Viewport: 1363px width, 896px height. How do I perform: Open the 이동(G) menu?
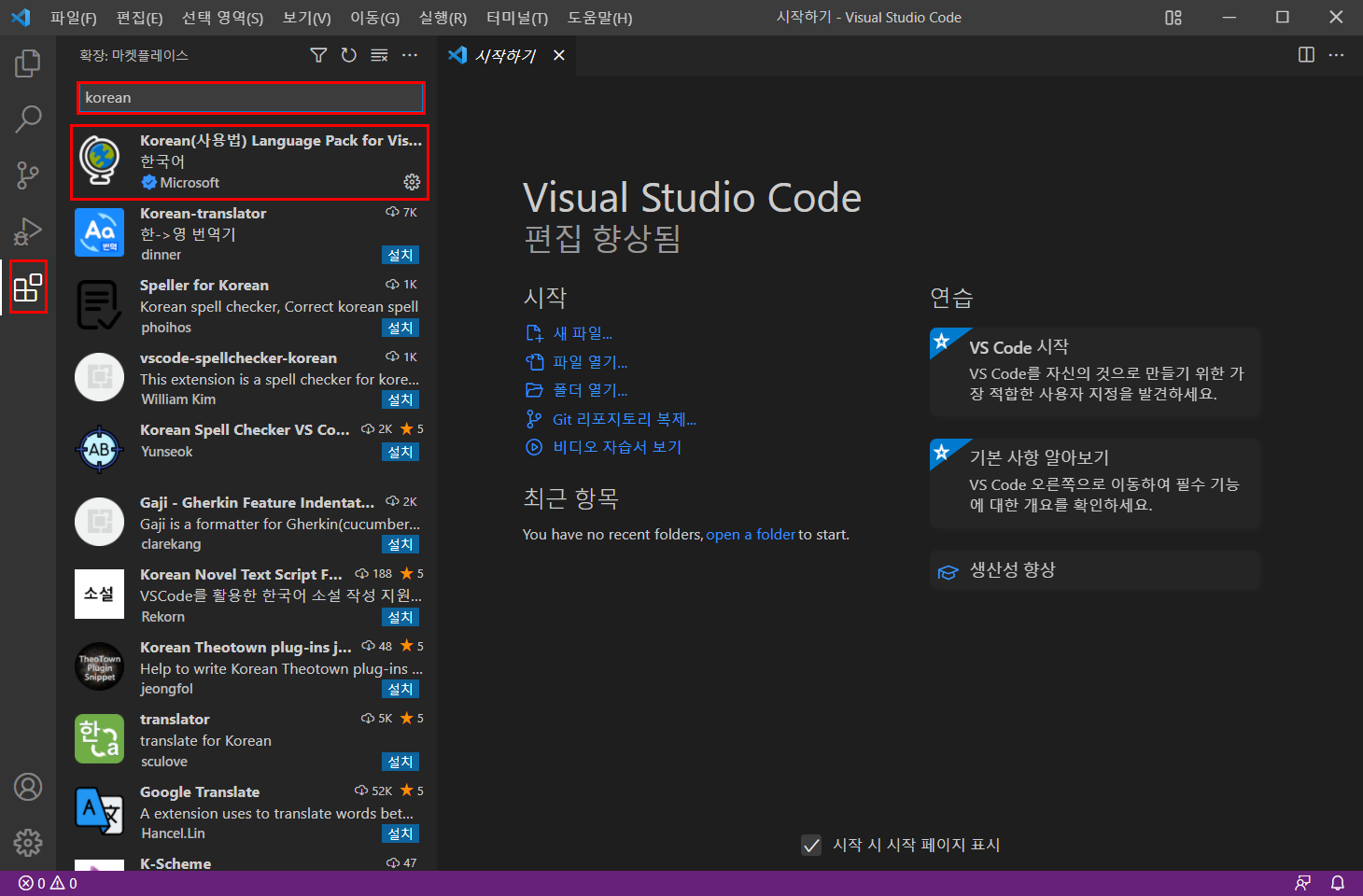tap(375, 17)
